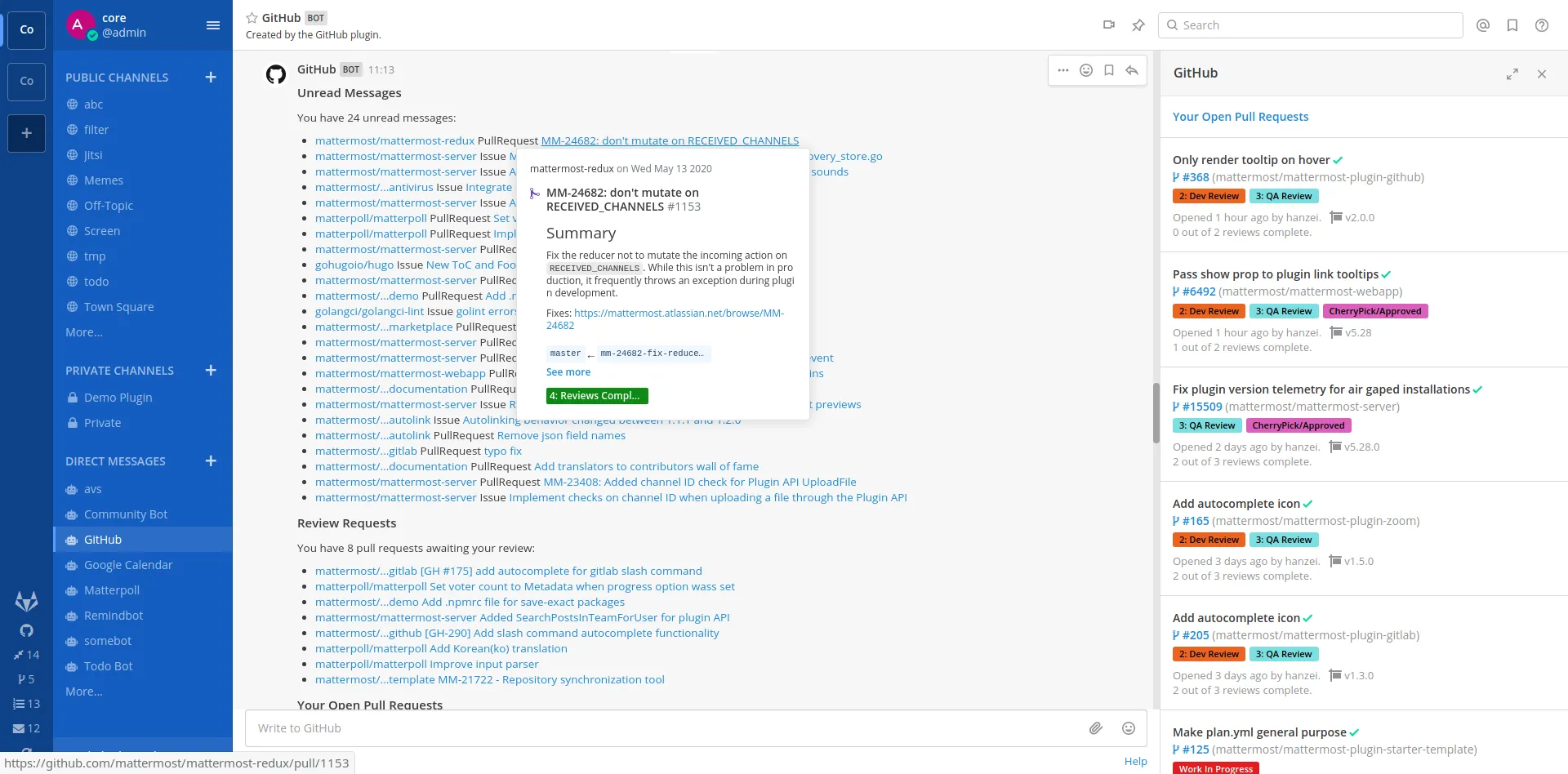Click CherryPick/Approved label on #6492
Screen dimensions: 1568x774
pyautogui.click(x=1375, y=311)
